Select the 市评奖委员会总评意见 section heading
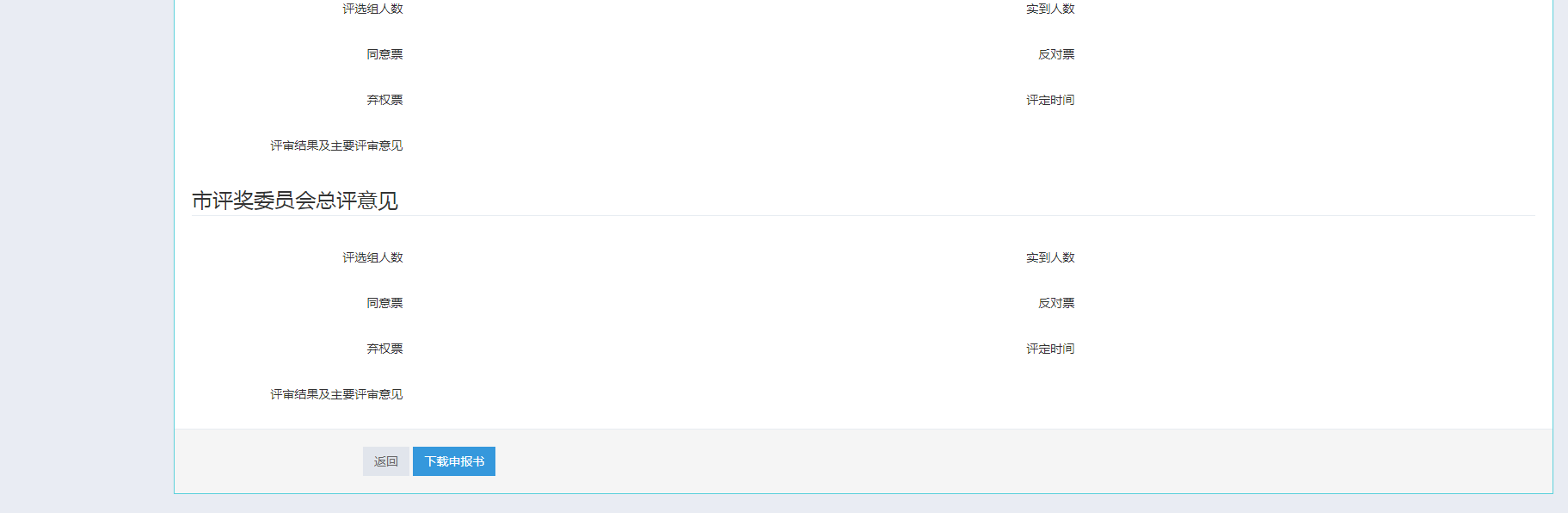 coord(295,201)
